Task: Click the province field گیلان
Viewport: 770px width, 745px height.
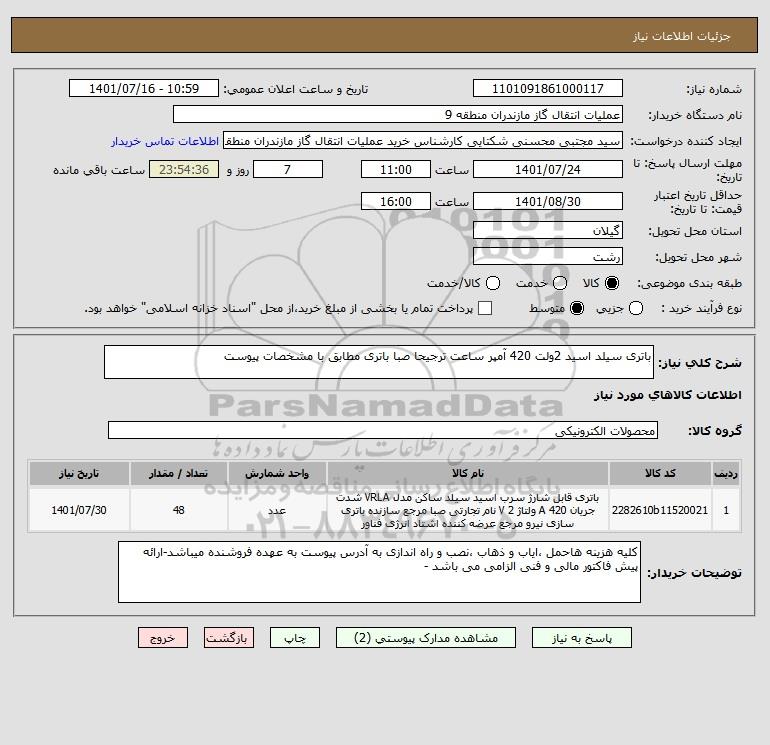Action: coord(548,230)
